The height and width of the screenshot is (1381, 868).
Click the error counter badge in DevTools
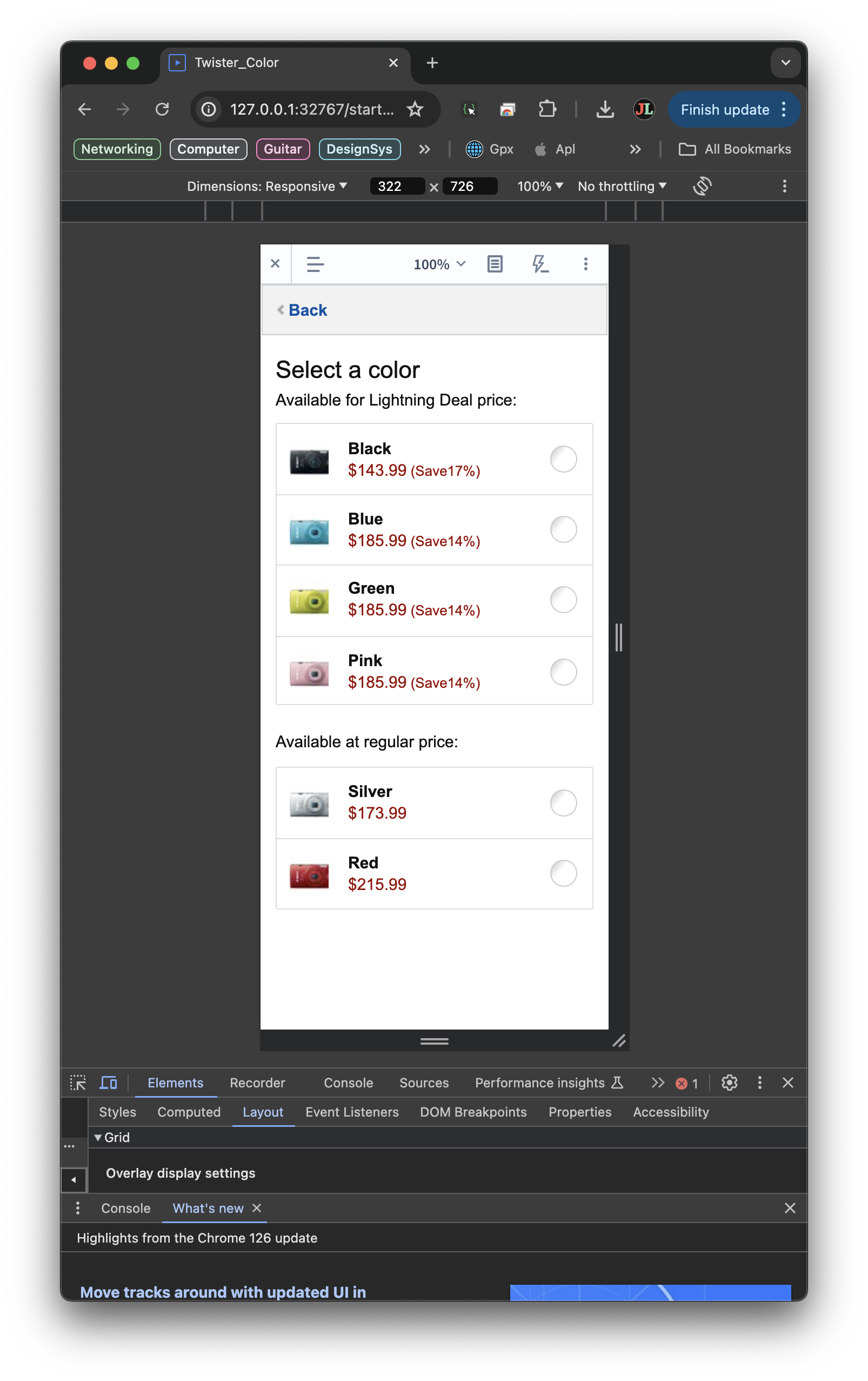[x=686, y=1083]
